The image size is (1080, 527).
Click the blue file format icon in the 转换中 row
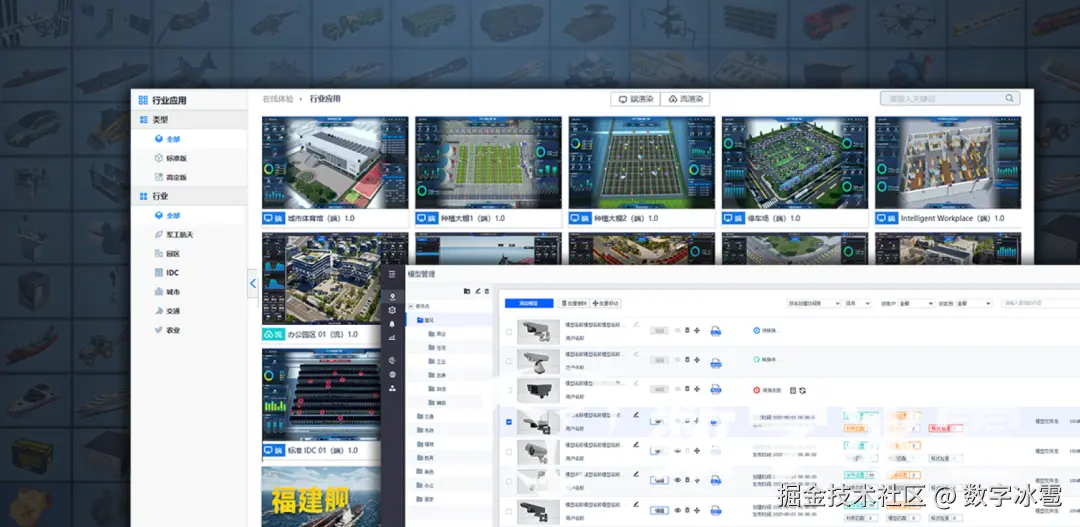pyautogui.click(x=716, y=362)
